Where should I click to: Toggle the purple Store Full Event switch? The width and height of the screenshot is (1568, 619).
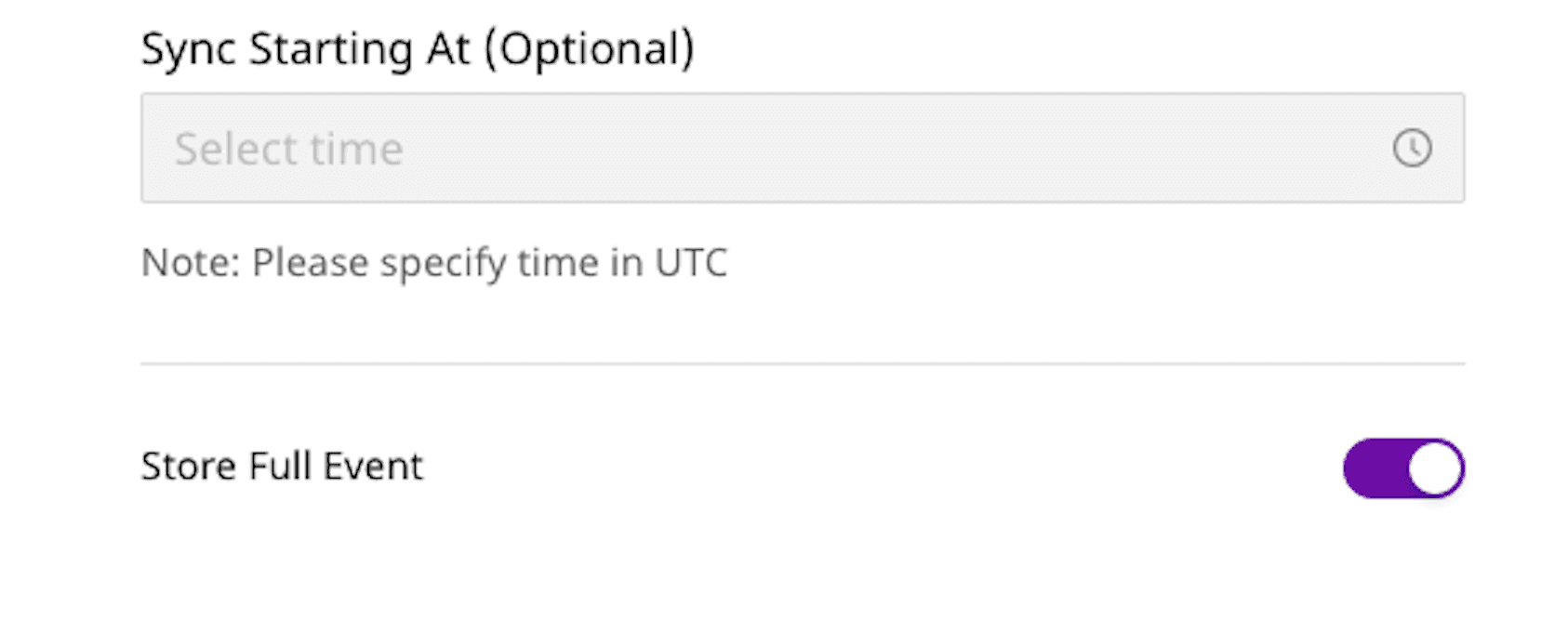tap(1403, 468)
